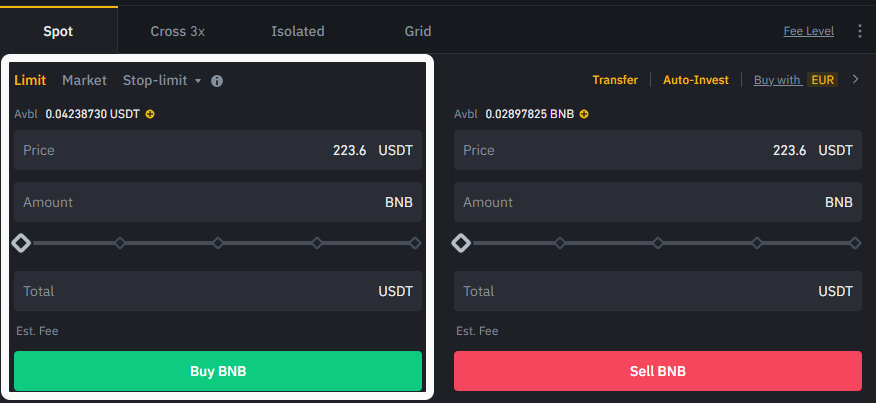The image size is (876, 403).
Task: Click the plus icon next to BNB balance
Action: 584,114
